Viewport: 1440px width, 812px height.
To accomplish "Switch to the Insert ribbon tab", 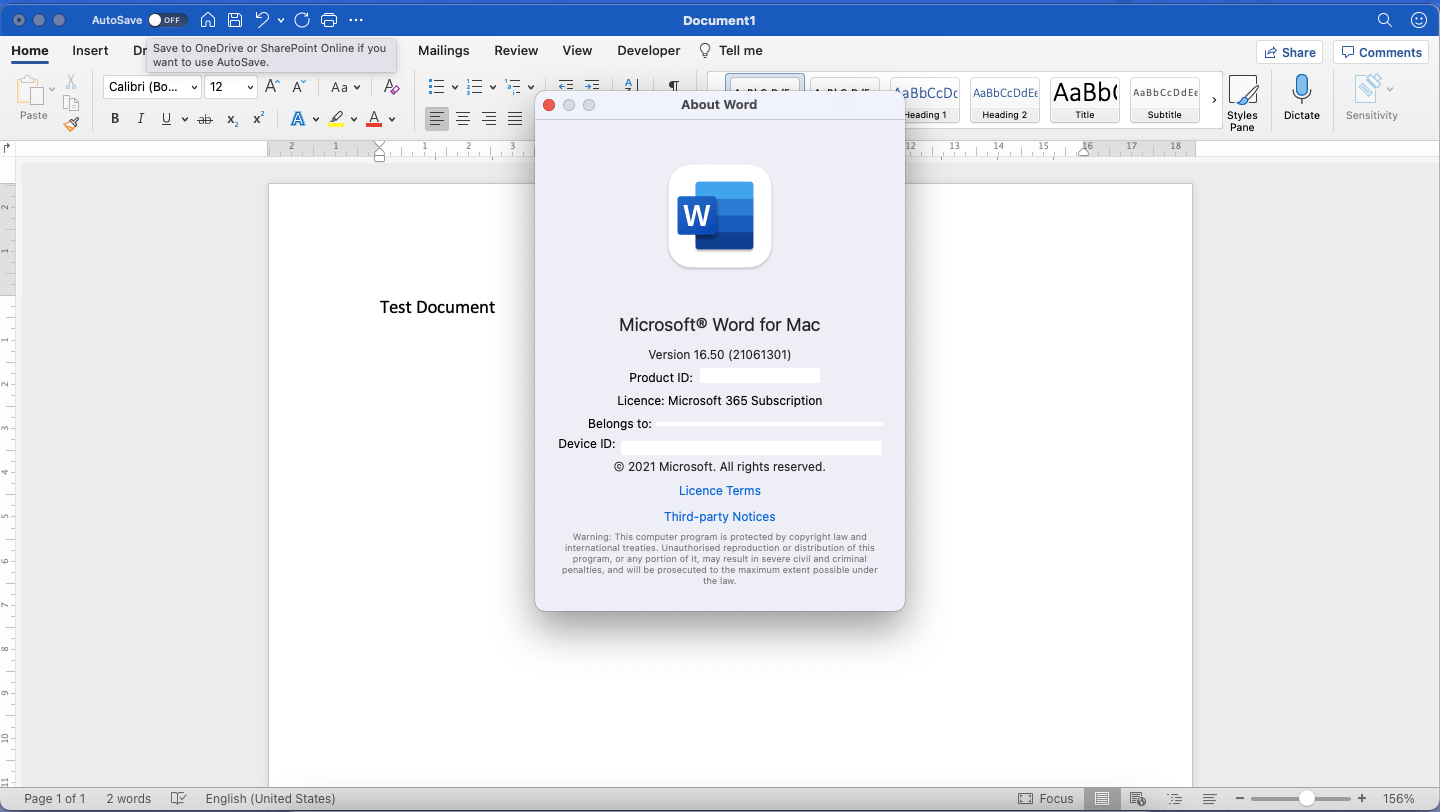I will pyautogui.click(x=91, y=51).
